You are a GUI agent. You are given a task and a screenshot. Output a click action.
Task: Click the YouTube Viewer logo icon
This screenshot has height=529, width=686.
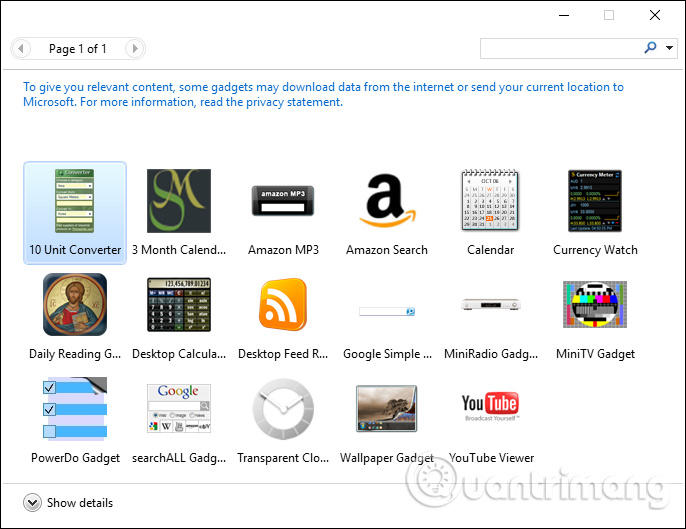point(490,406)
